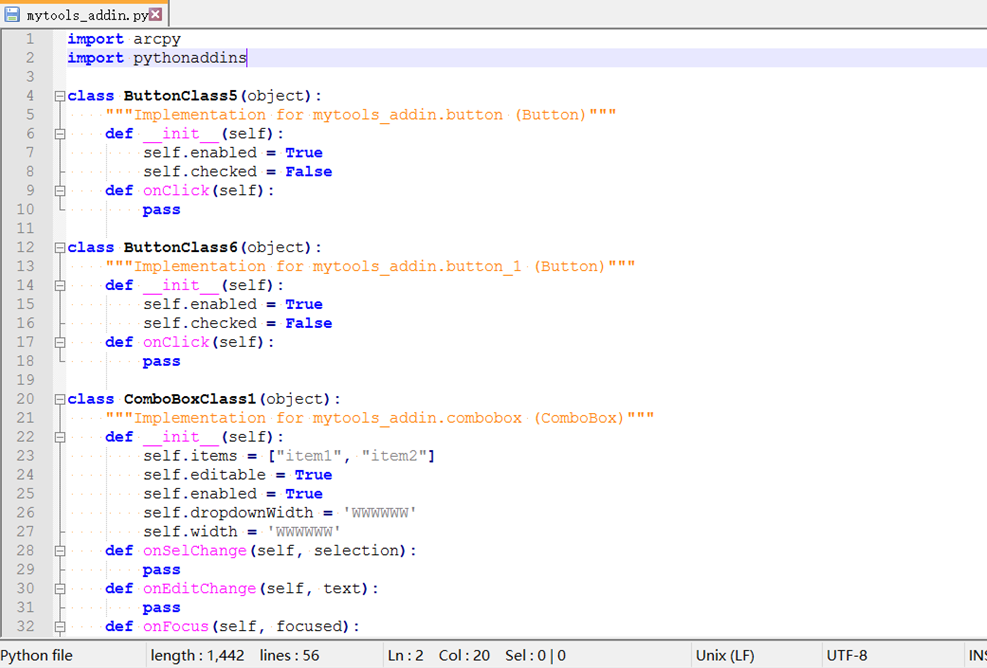987x668 pixels.
Task: Select the mytools_addin.py file tab
Action: pyautogui.click(x=84, y=14)
